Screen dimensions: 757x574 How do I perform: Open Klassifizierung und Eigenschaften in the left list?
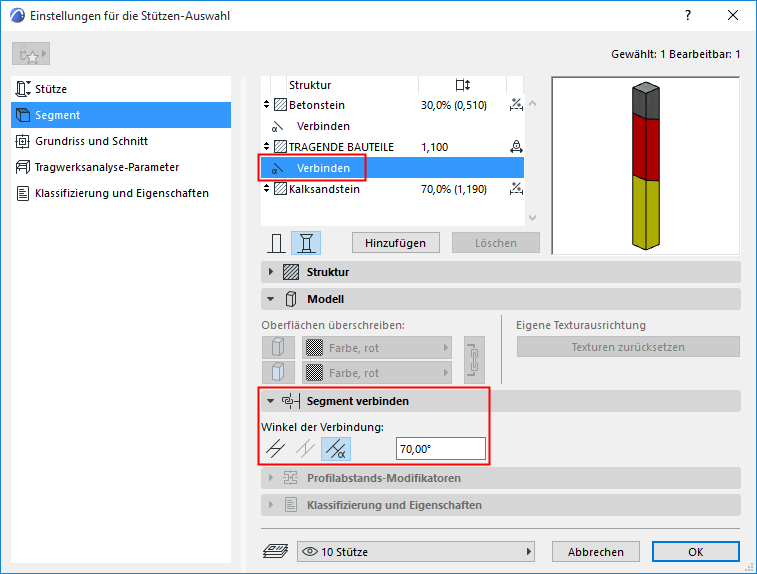click(121, 193)
